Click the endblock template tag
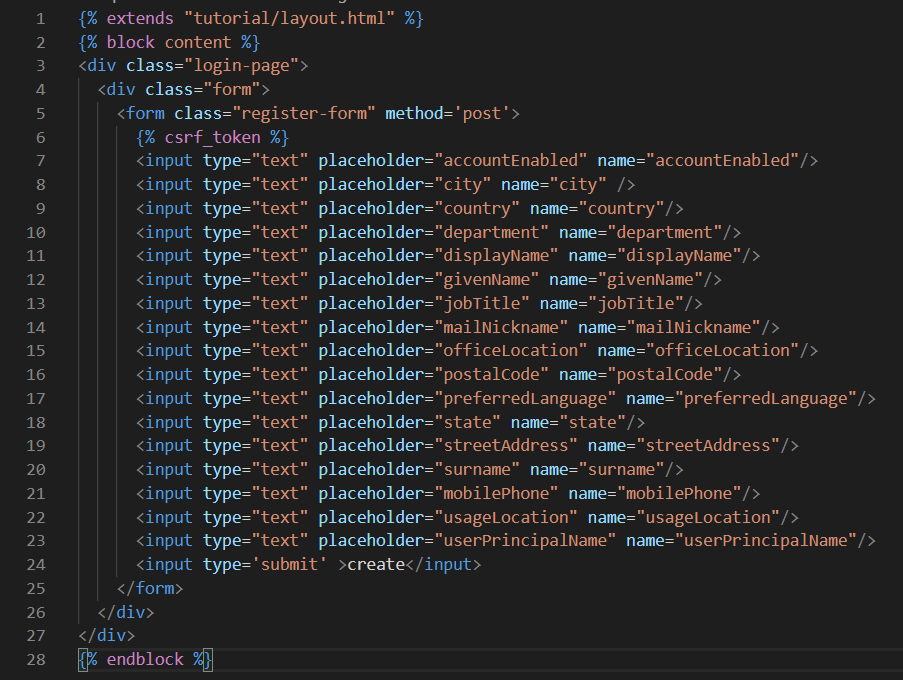Screen dimensions: 903x680 click(x=144, y=659)
